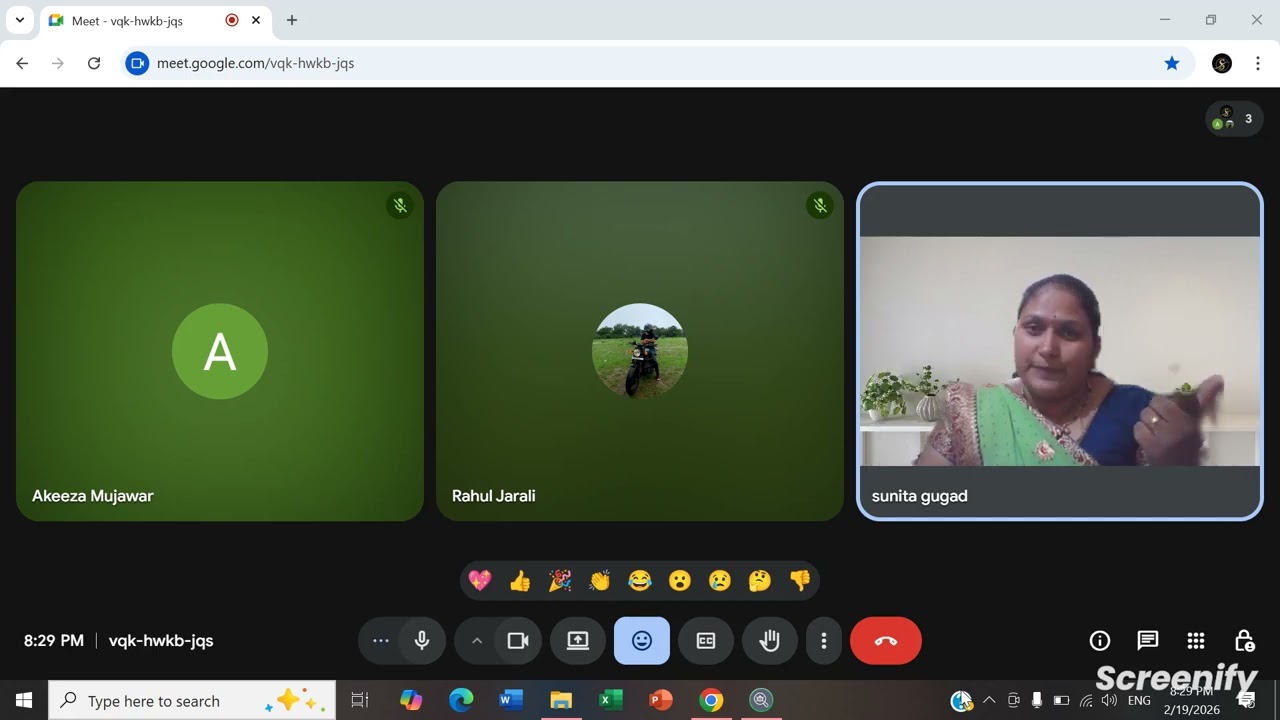Switch the ENG input language

pos(1139,700)
